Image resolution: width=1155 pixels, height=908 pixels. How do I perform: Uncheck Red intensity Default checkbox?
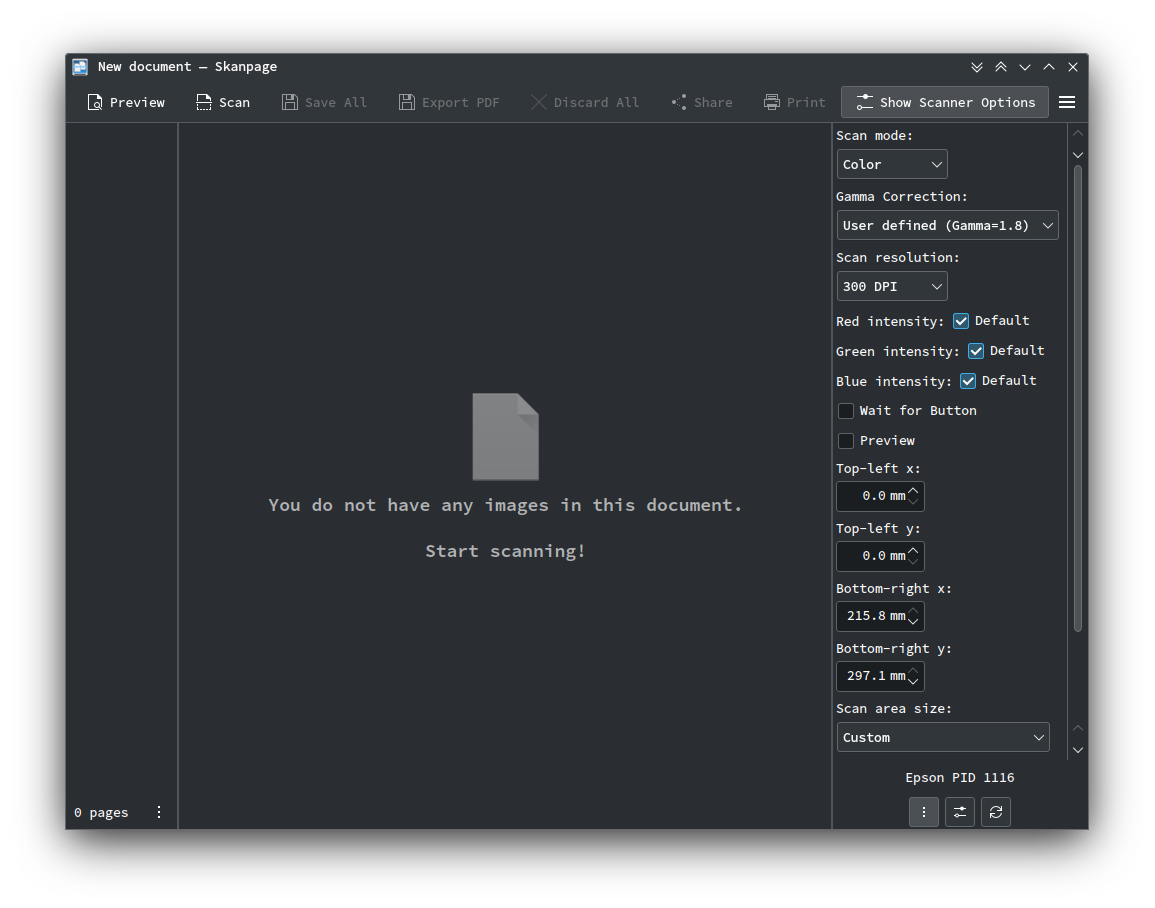click(x=961, y=321)
